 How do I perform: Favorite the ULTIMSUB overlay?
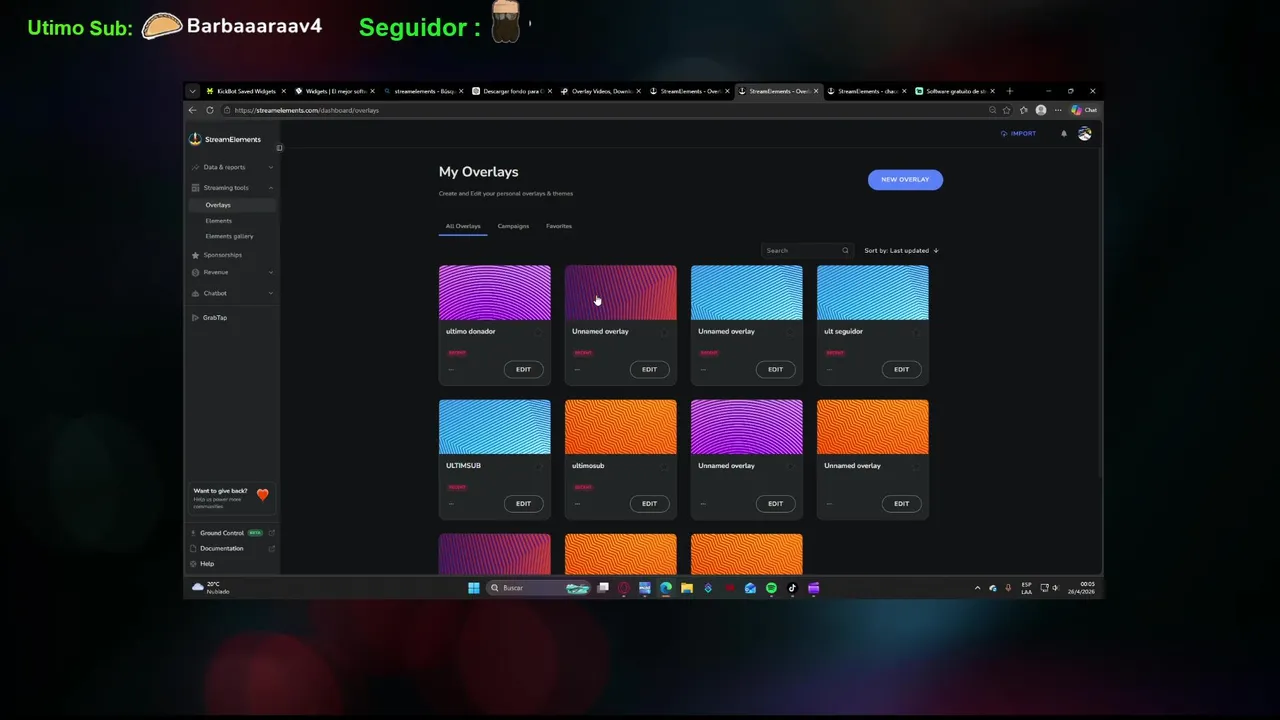538,466
